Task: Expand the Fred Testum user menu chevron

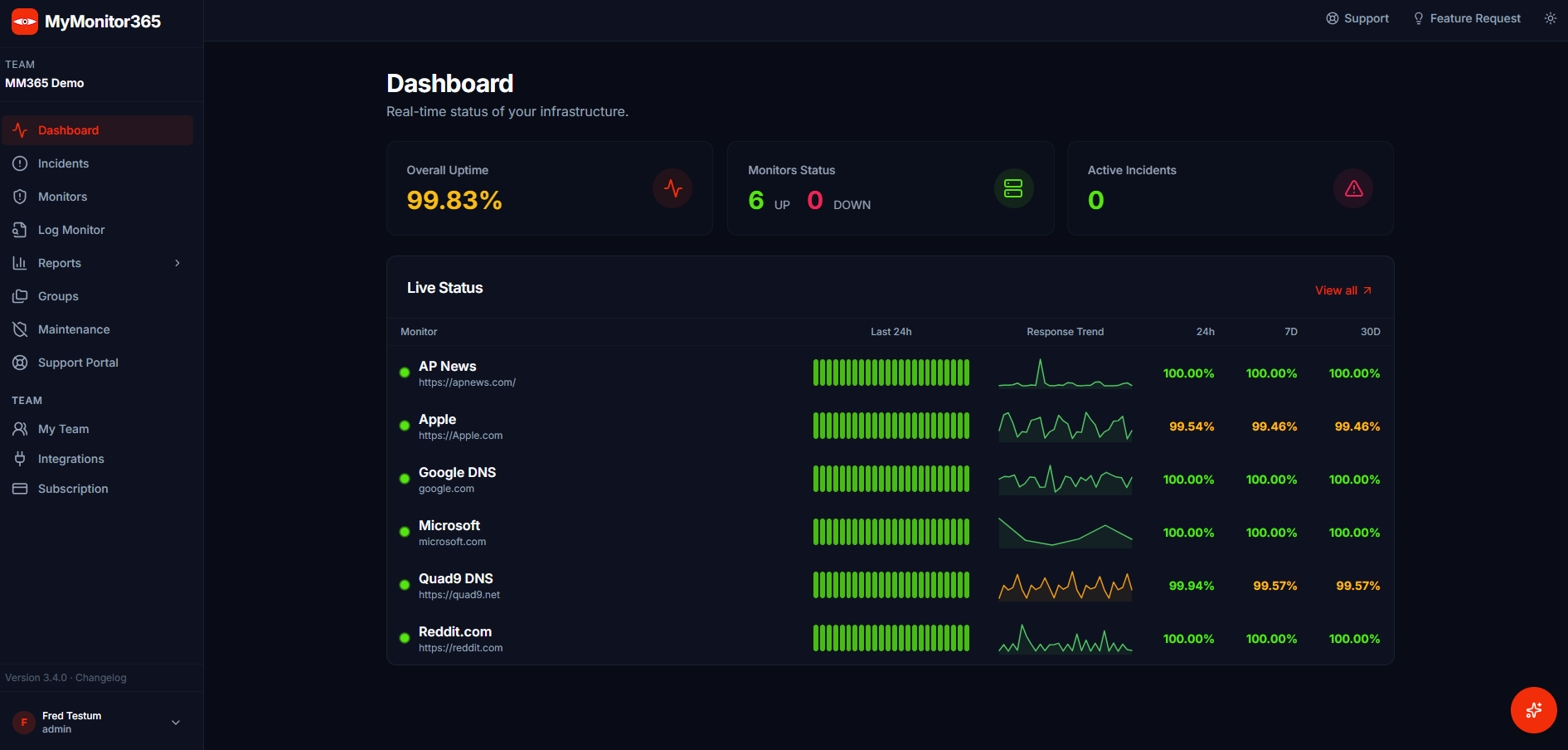Action: pos(176,723)
